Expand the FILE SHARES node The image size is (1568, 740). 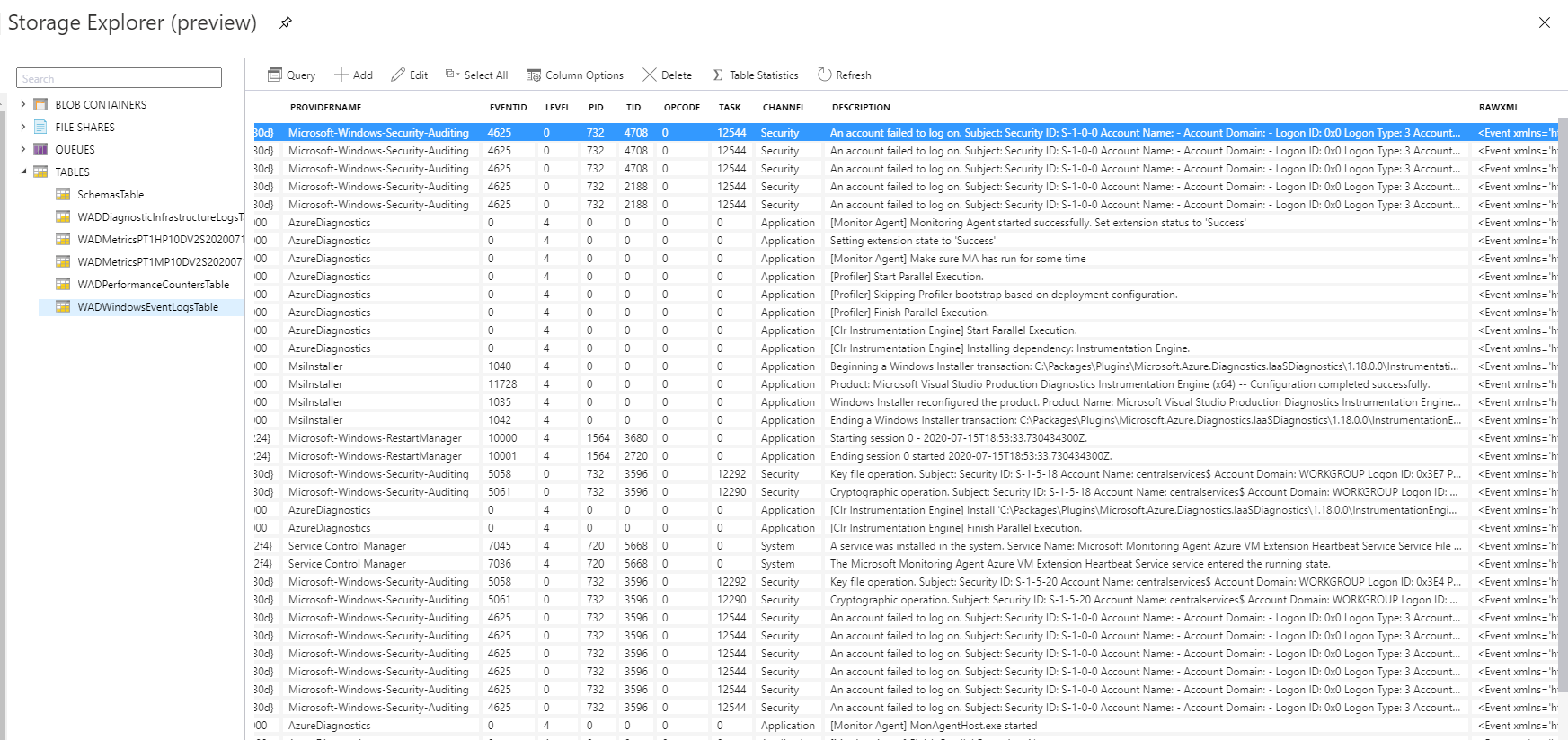click(23, 127)
